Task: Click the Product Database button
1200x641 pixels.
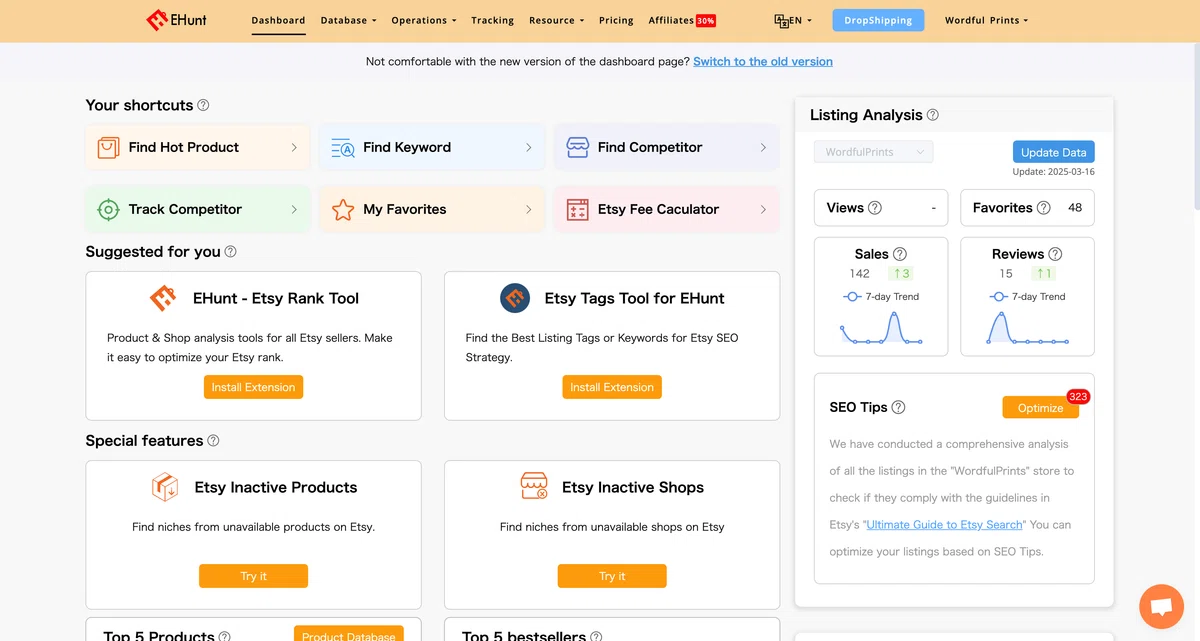Action: tap(349, 634)
